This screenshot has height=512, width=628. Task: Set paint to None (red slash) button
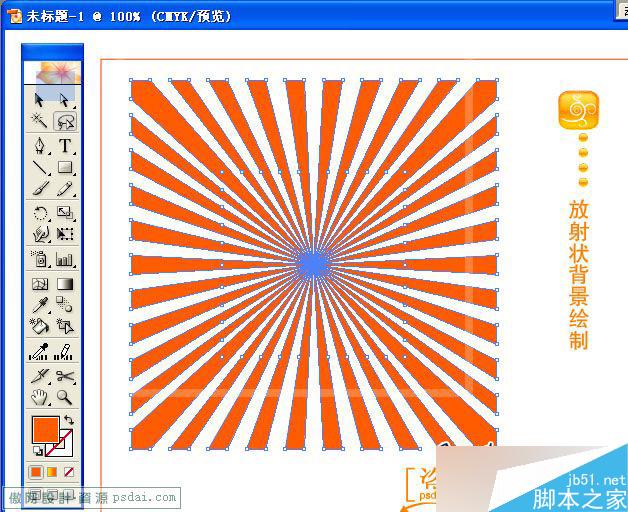(69, 472)
